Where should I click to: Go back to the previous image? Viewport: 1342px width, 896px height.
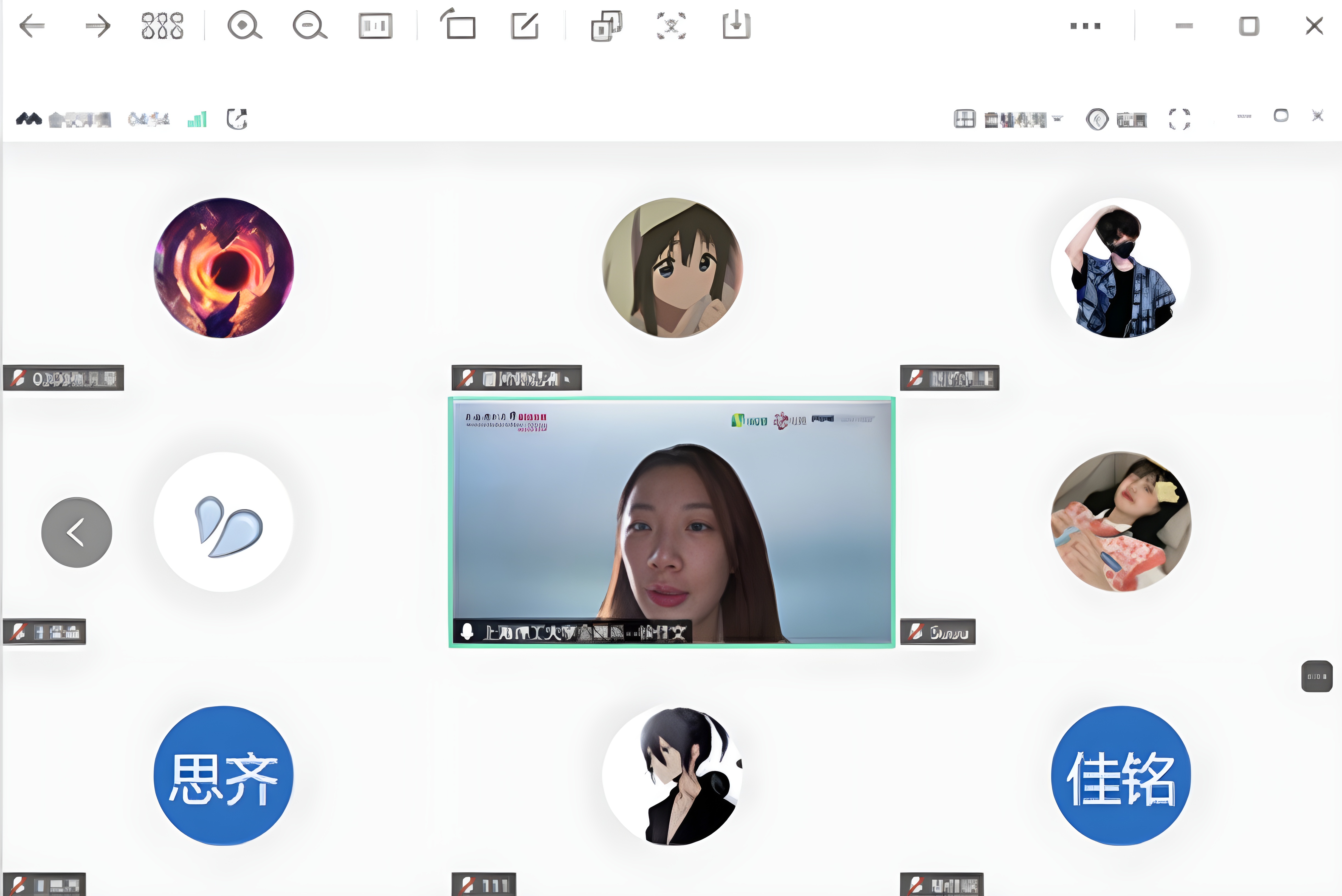point(32,26)
